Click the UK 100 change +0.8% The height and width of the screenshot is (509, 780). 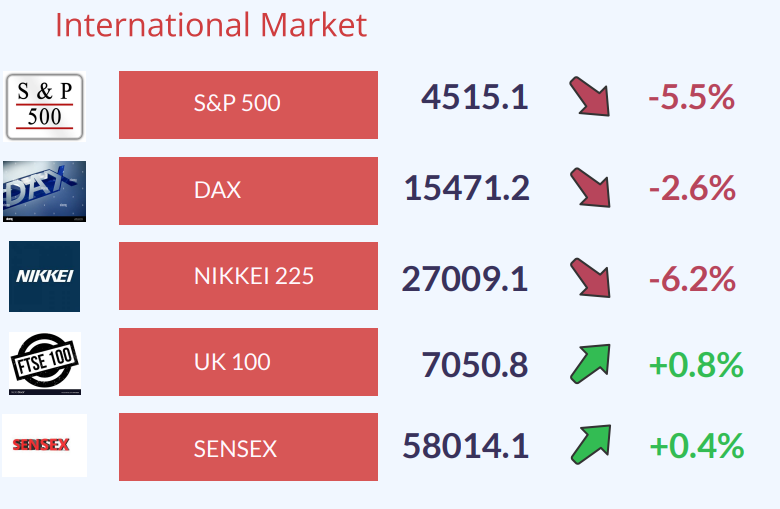point(696,365)
